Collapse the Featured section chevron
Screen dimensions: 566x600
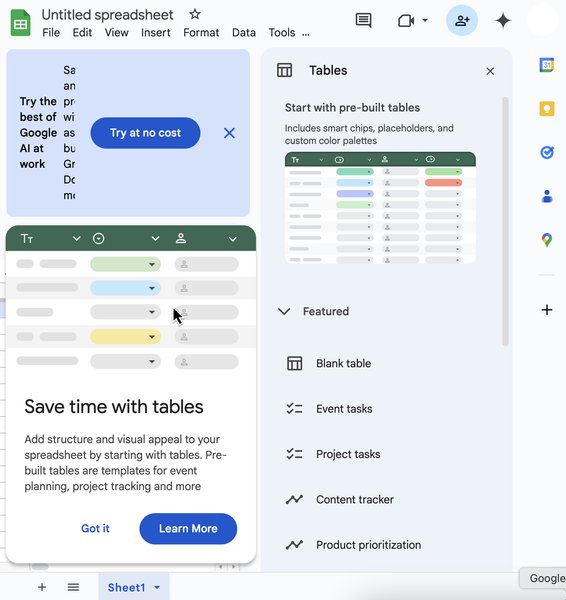click(x=284, y=311)
